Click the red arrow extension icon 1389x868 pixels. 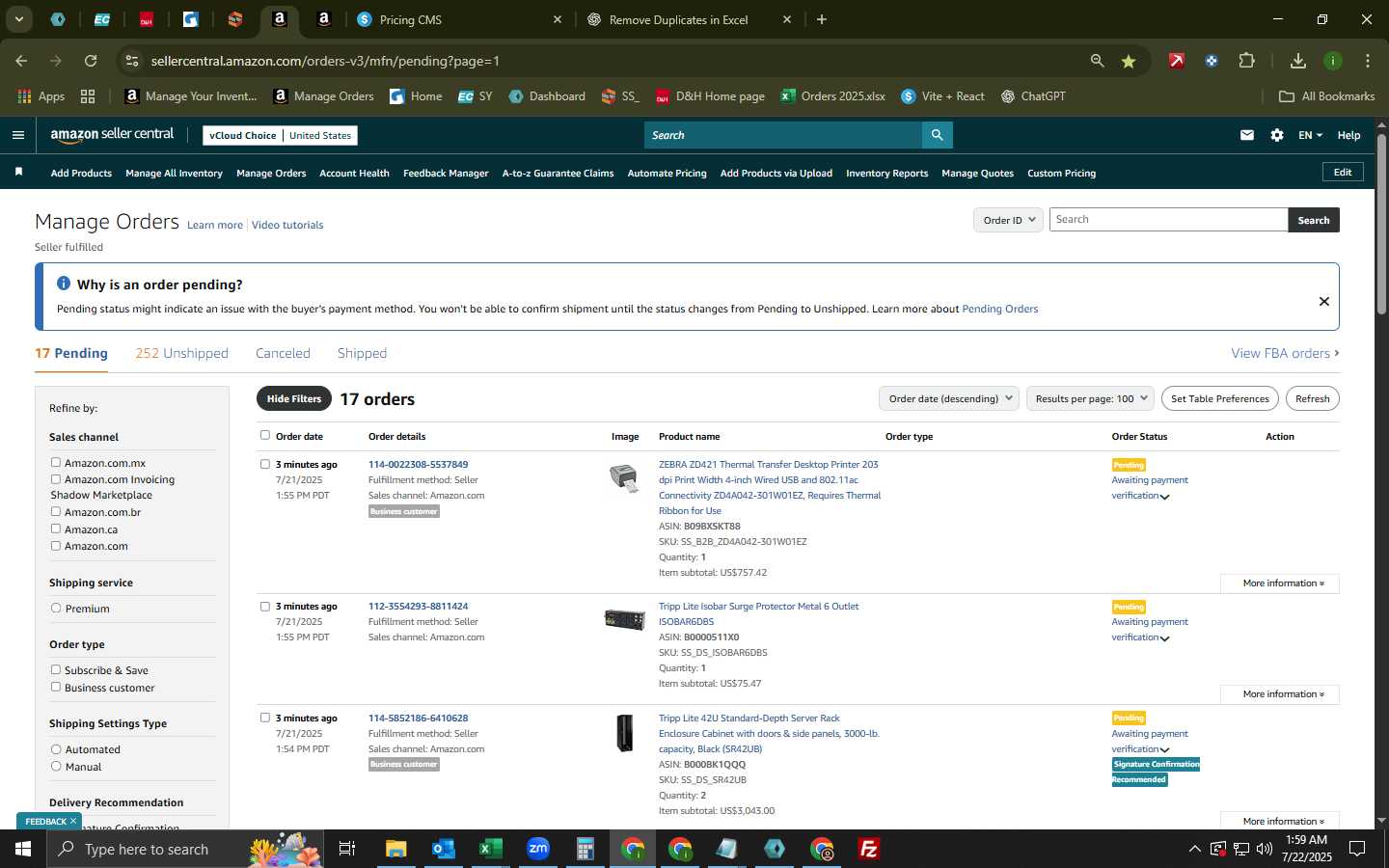tap(1177, 61)
